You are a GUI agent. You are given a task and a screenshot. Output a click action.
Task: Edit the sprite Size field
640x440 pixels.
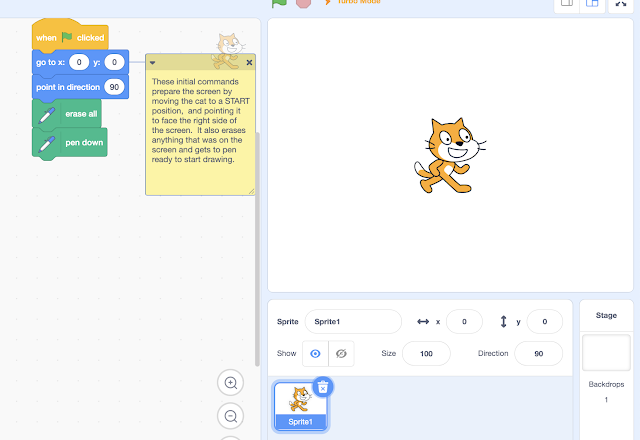pos(426,353)
